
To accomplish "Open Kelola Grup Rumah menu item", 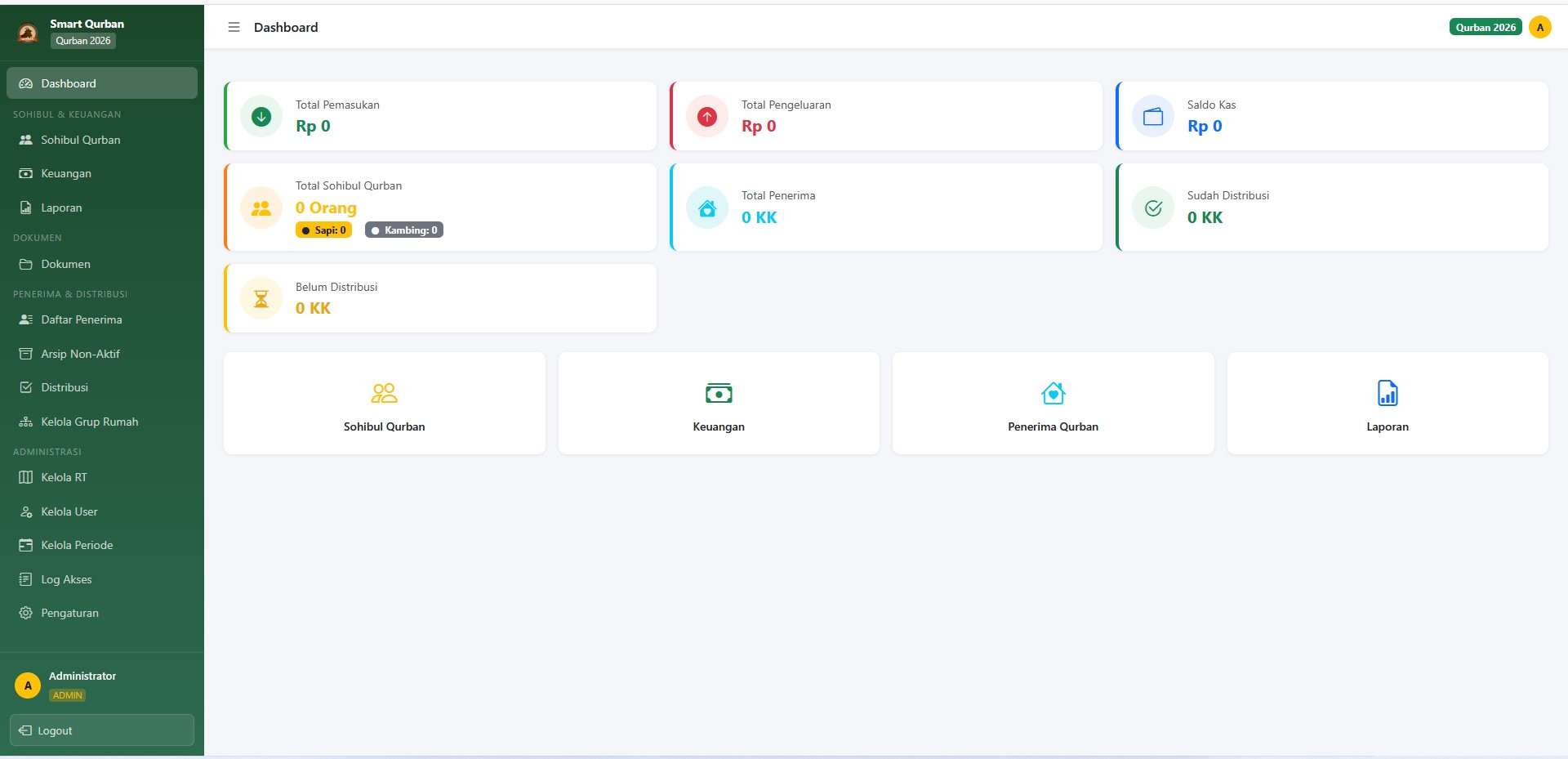I will coord(102,422).
